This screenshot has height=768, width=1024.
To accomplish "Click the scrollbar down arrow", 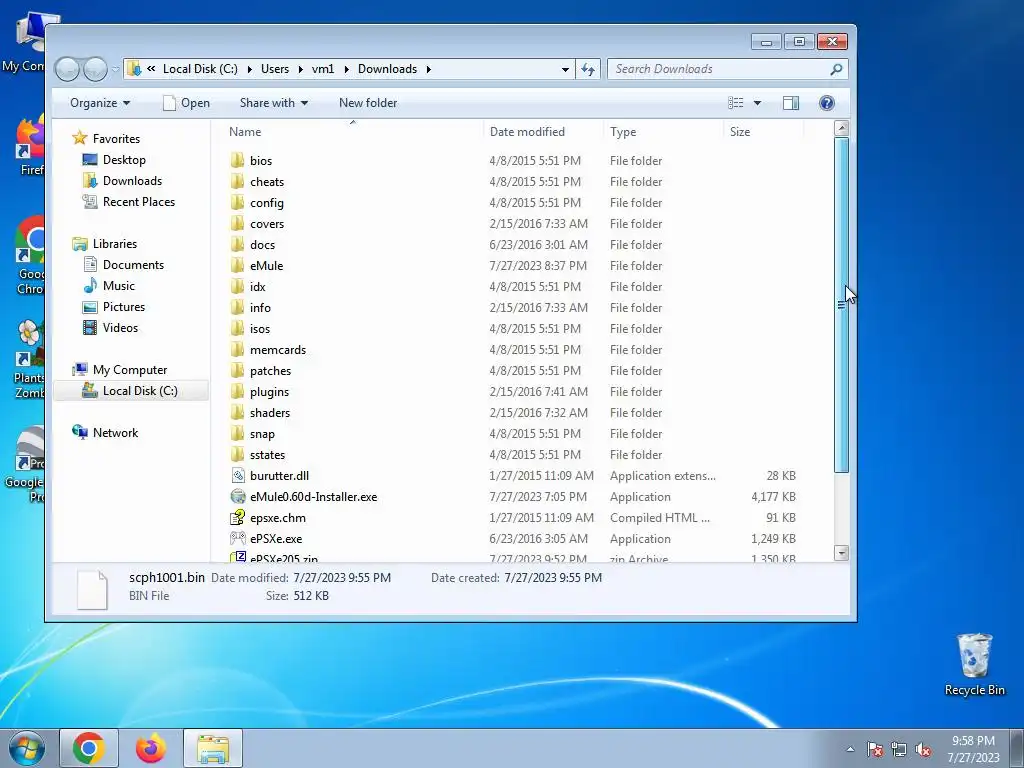I will (x=842, y=553).
